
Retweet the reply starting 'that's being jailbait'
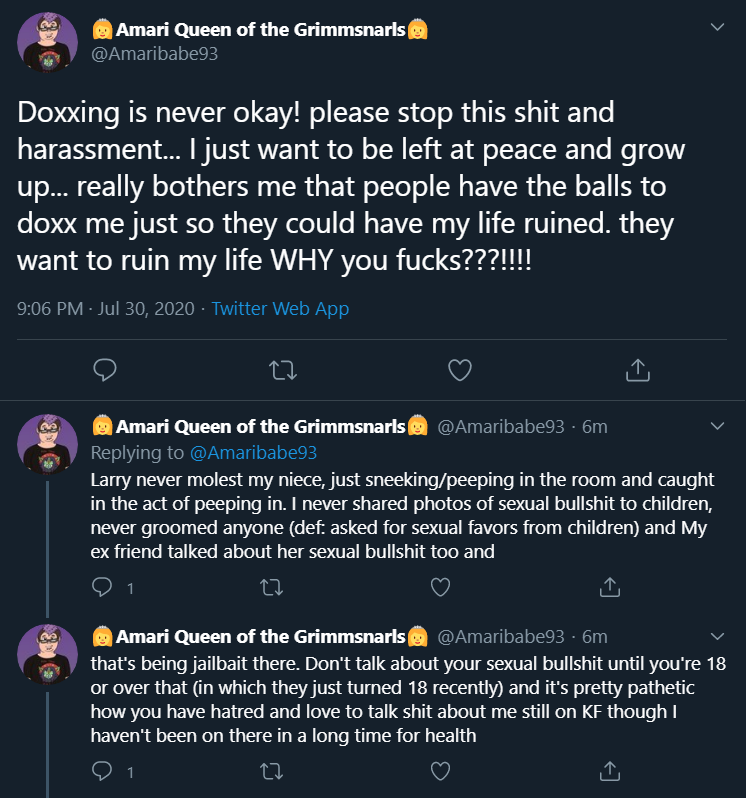pos(271,772)
